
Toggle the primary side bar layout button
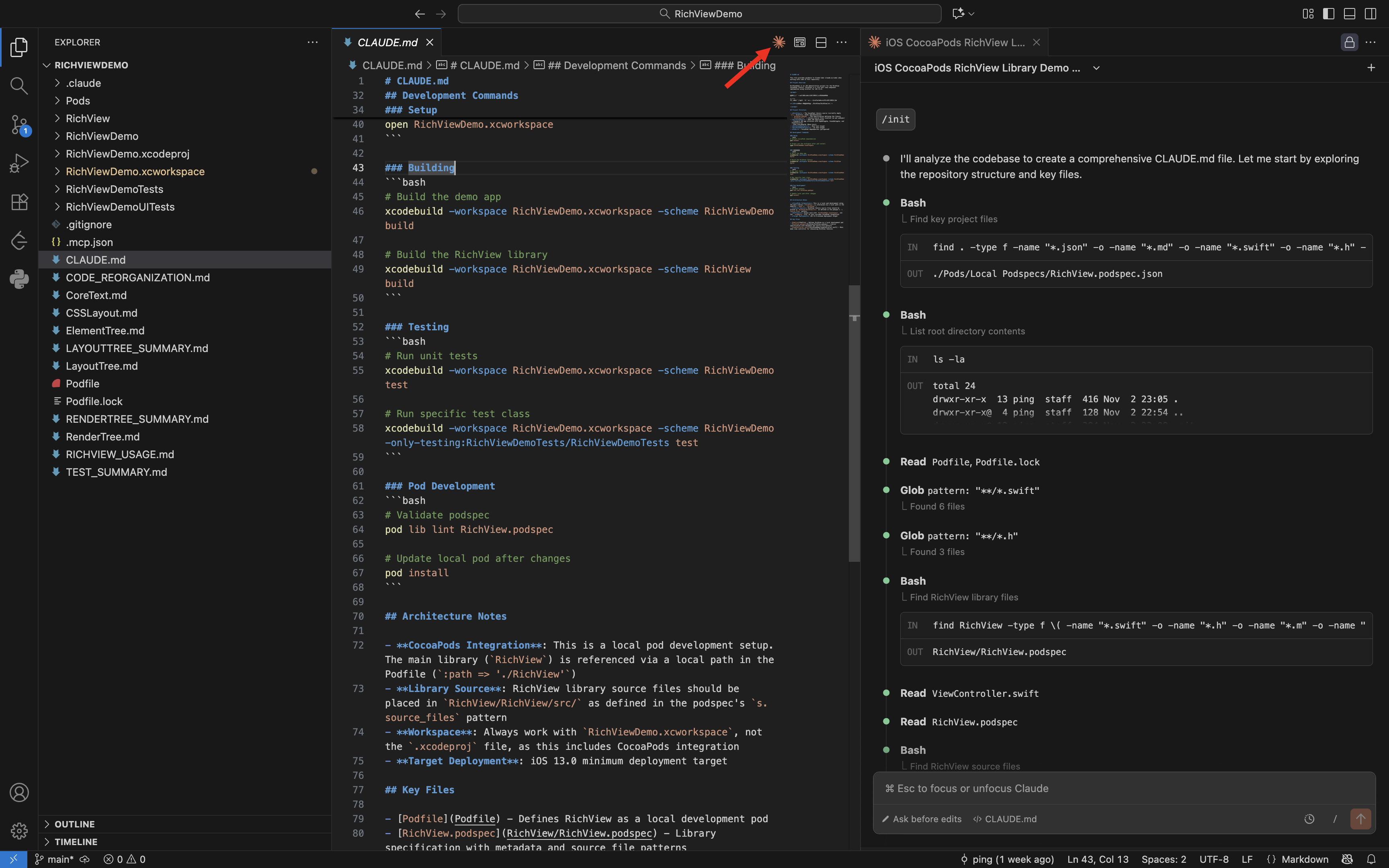tap(1328, 14)
